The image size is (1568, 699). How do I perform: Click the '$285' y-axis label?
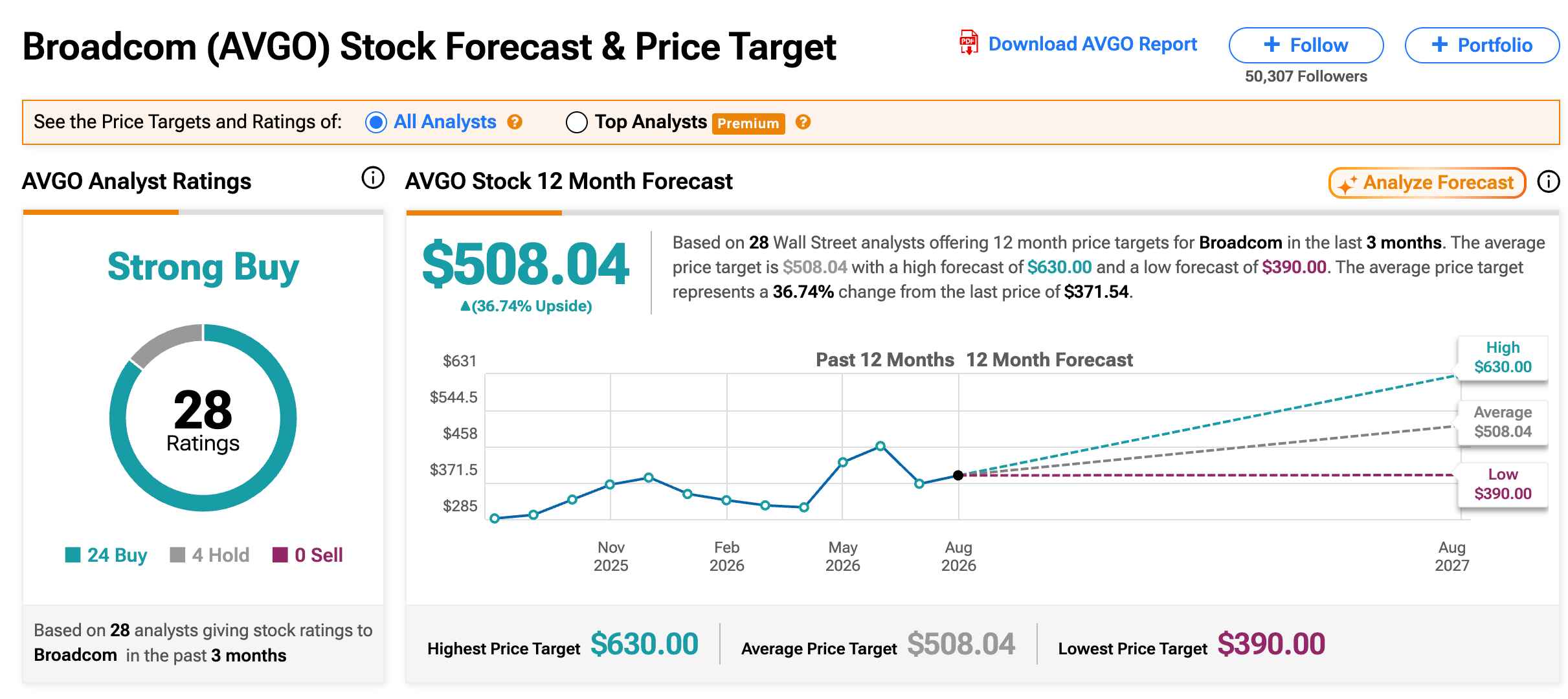[x=460, y=506]
